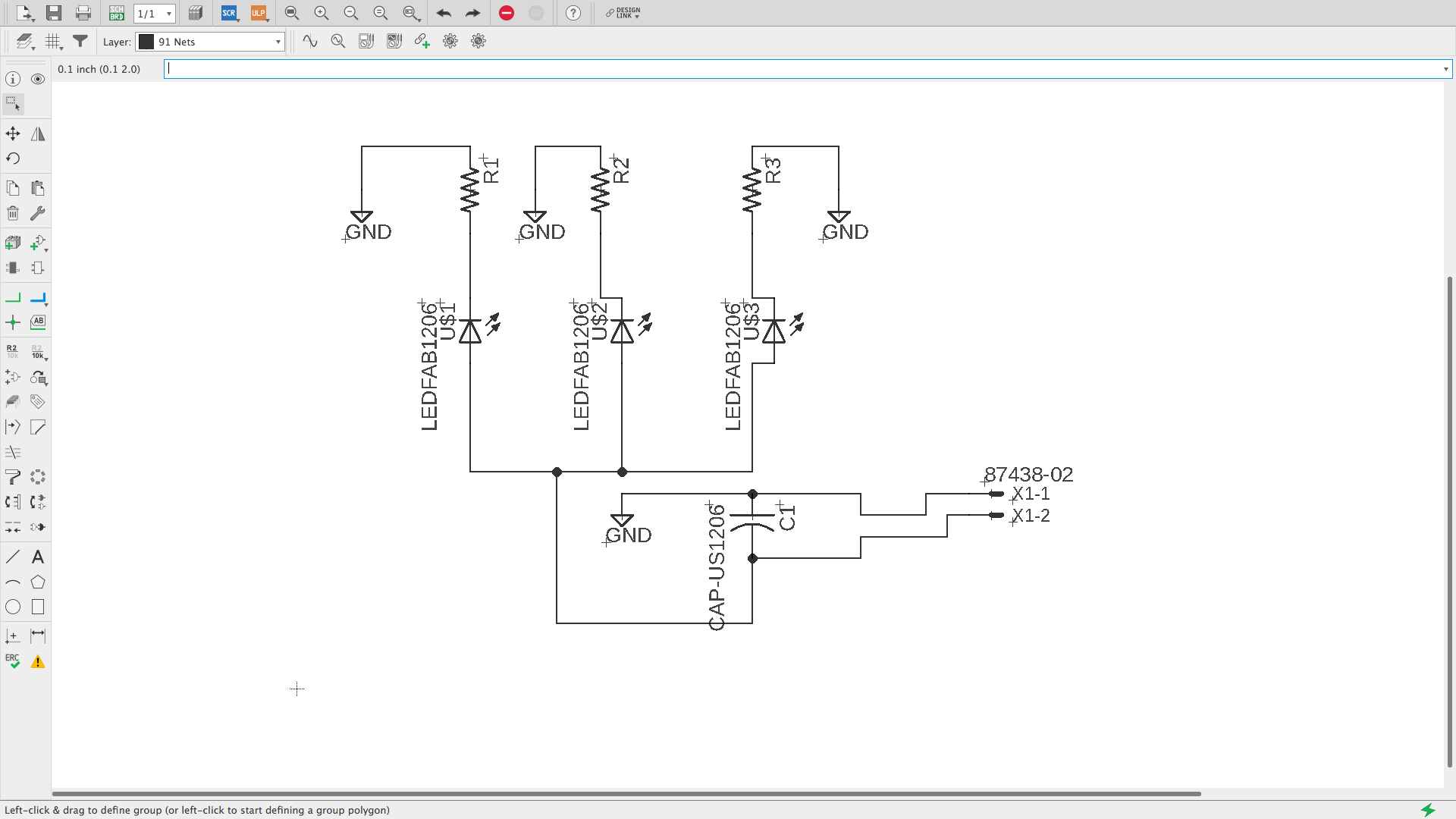Run the ERC check
Screen dimensions: 1456x819
click(x=13, y=661)
